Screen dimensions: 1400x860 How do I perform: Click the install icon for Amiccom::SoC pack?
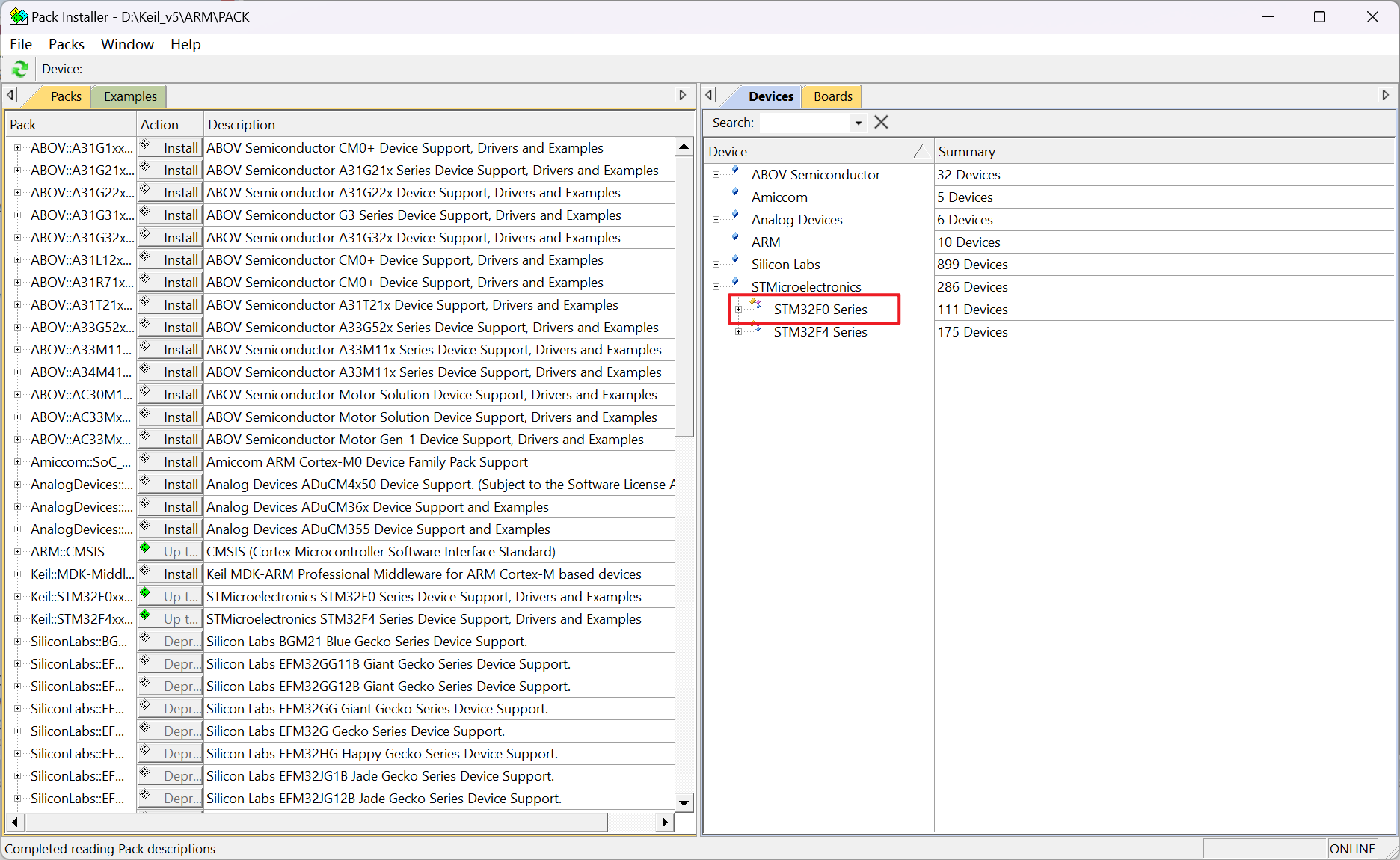145,458
